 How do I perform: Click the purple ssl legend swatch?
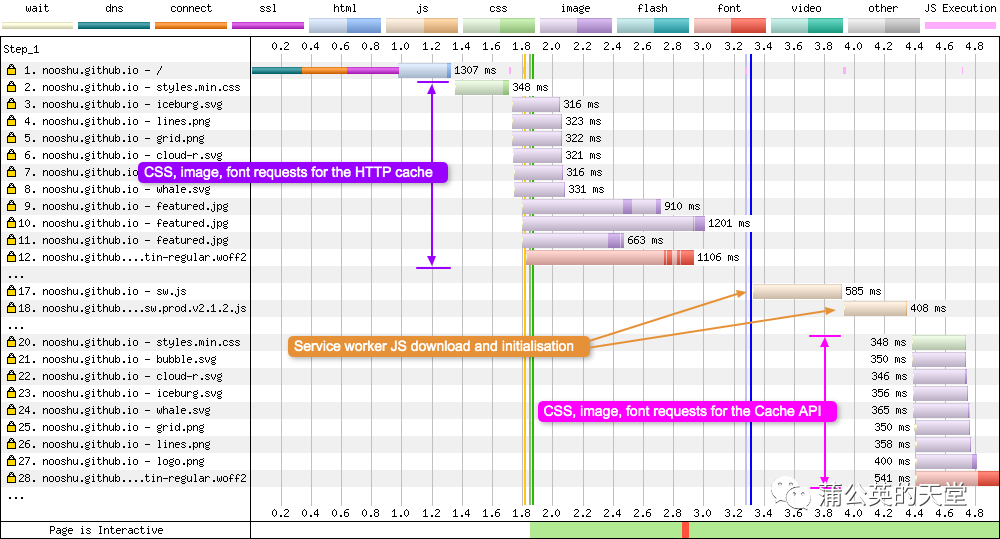tap(268, 26)
